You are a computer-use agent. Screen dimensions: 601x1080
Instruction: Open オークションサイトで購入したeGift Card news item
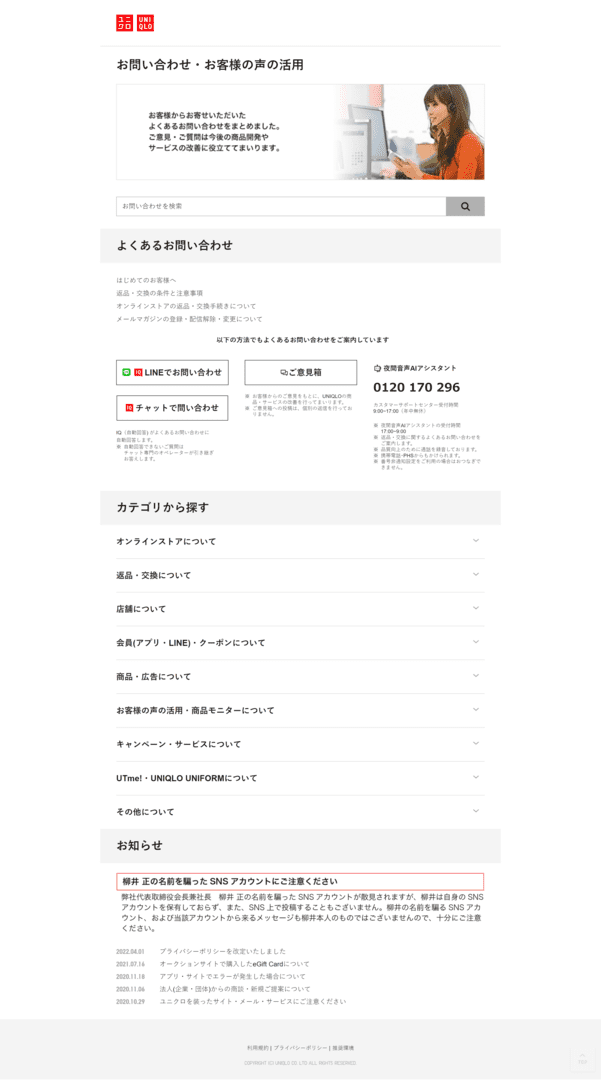(235, 964)
